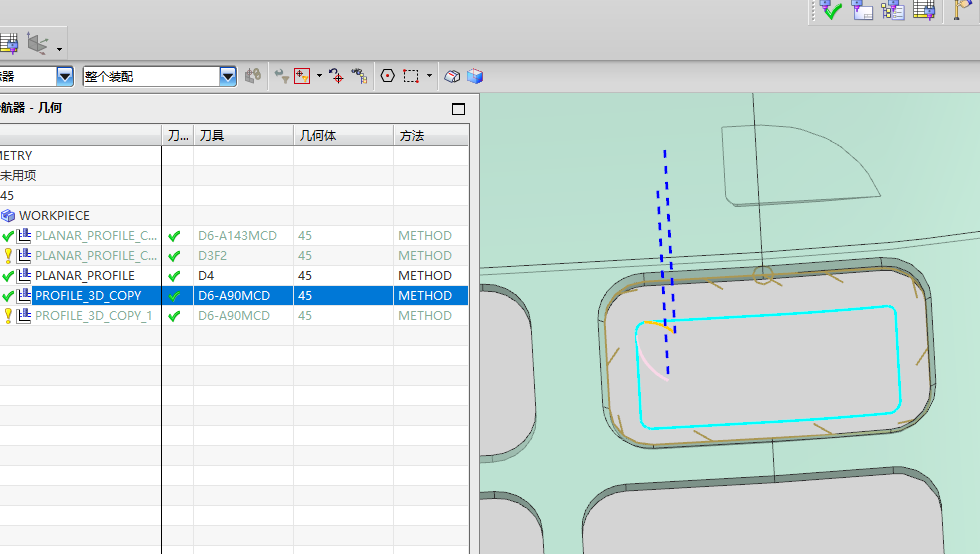Click the hexagon snap point icon

(387, 76)
